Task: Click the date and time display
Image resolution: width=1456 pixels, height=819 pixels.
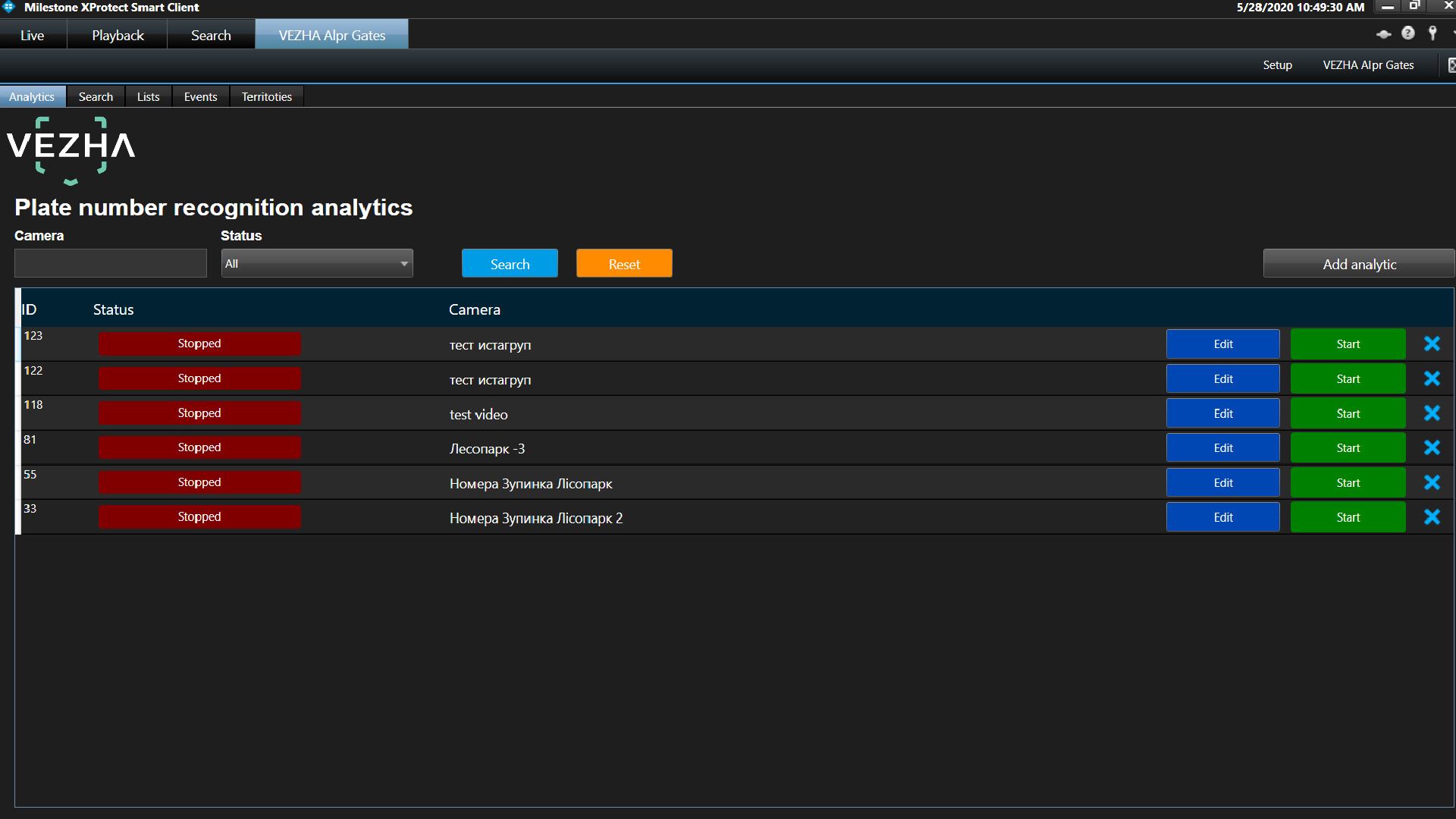Action: (x=1300, y=8)
